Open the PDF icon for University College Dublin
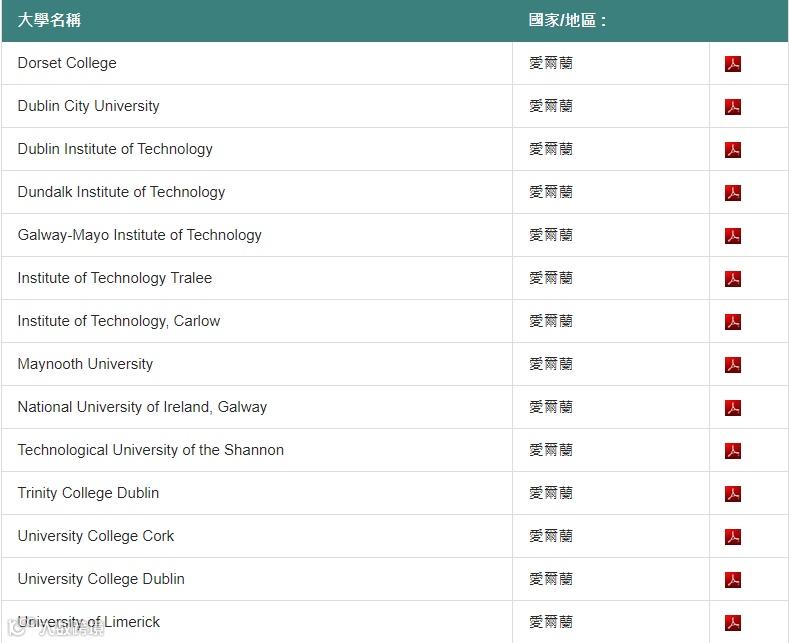The image size is (789, 643). pos(733,580)
